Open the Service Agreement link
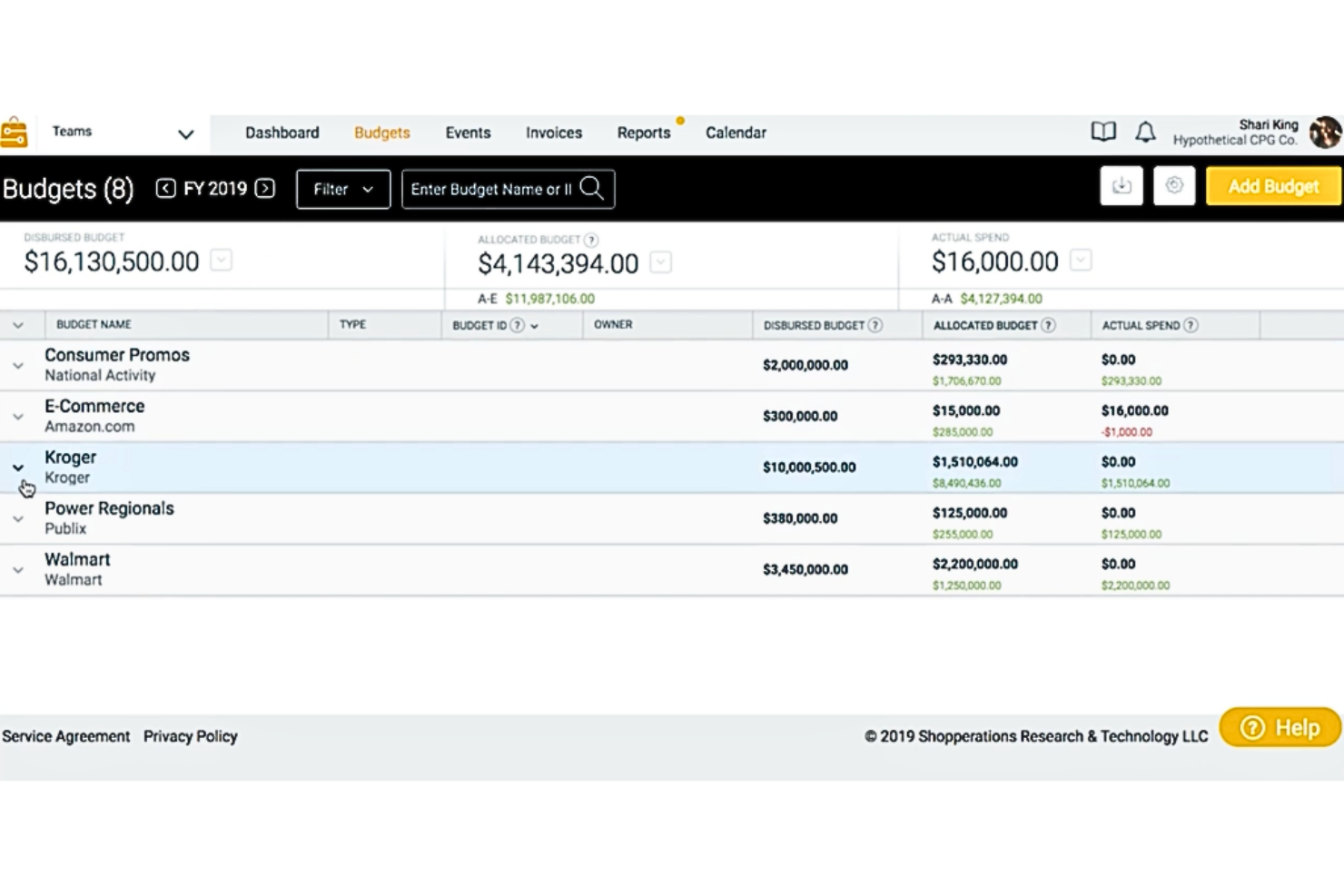 (65, 736)
